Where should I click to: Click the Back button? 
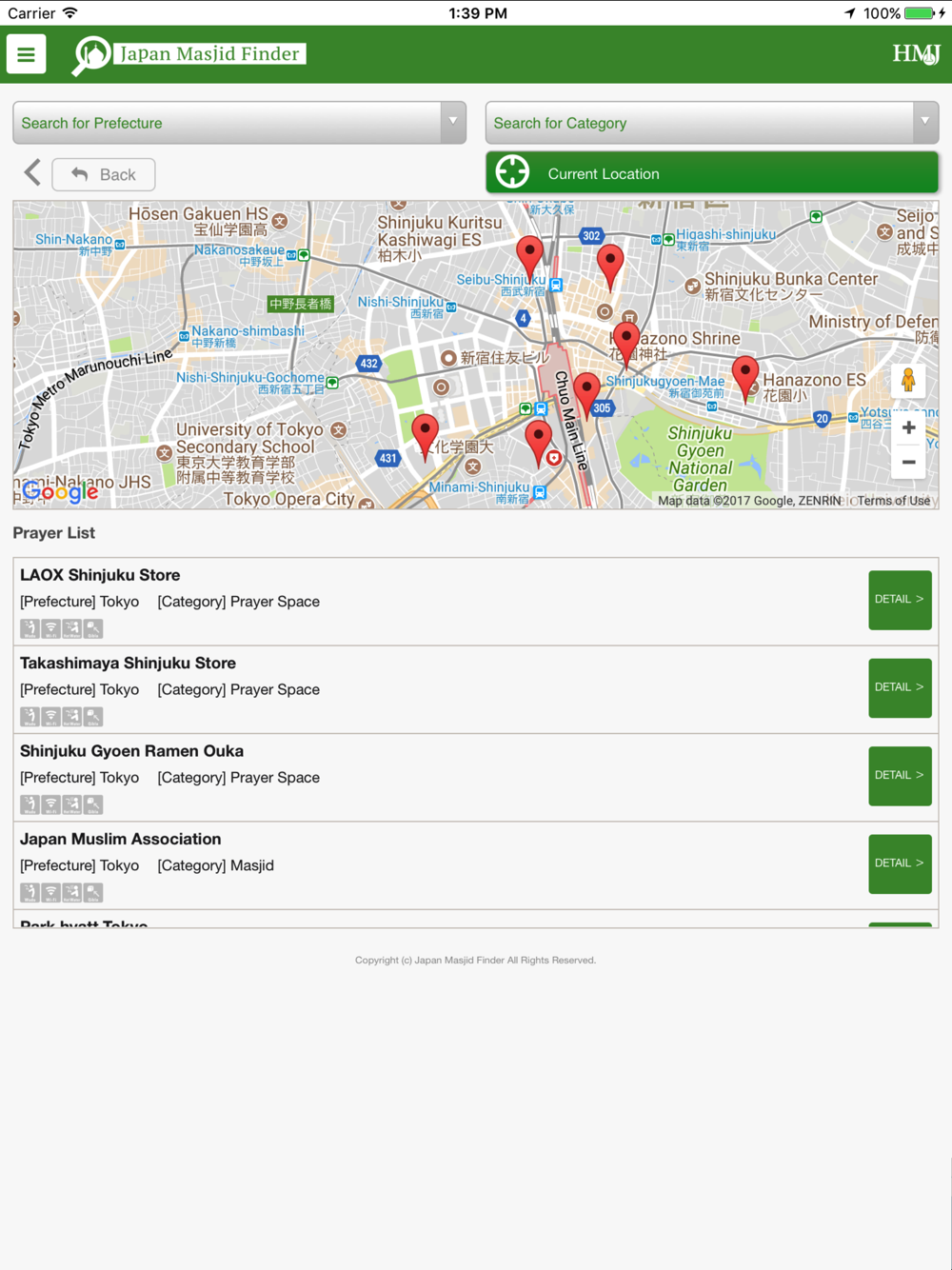[104, 174]
